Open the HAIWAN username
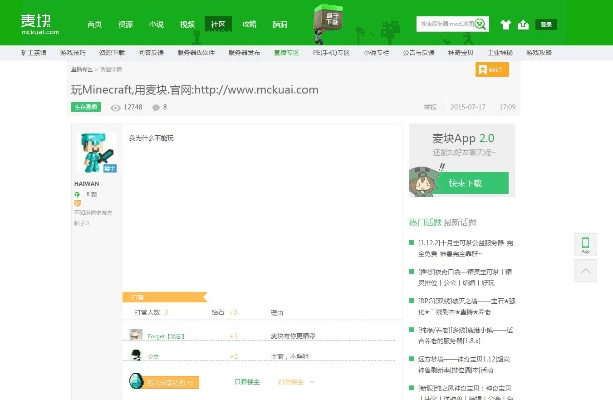 pos(87,183)
